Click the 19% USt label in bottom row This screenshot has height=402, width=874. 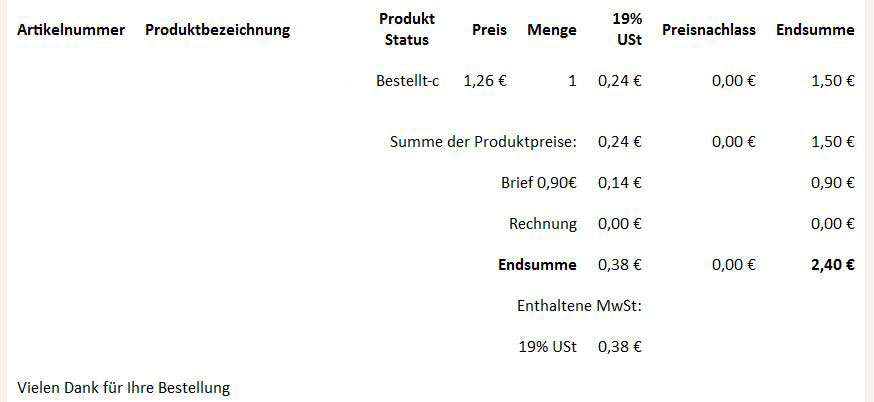click(x=549, y=347)
